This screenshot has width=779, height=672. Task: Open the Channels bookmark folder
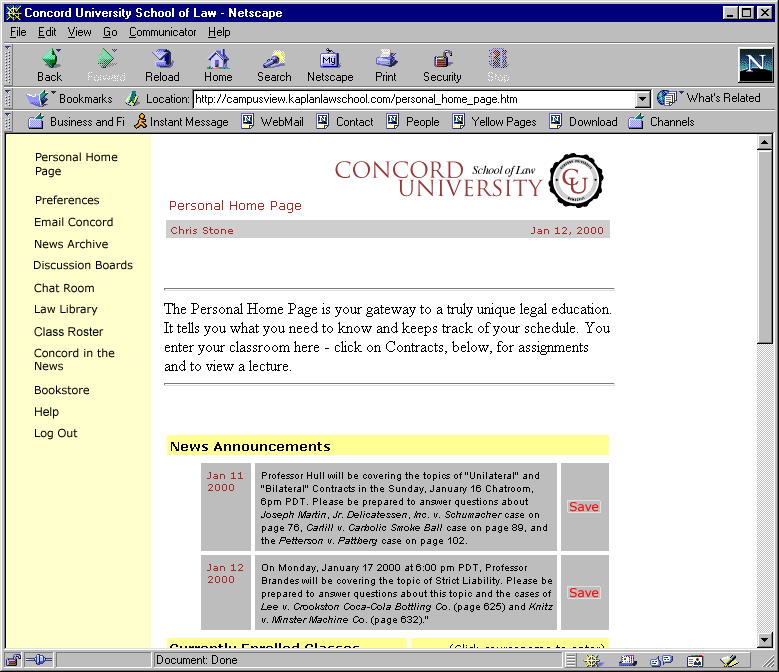(661, 122)
